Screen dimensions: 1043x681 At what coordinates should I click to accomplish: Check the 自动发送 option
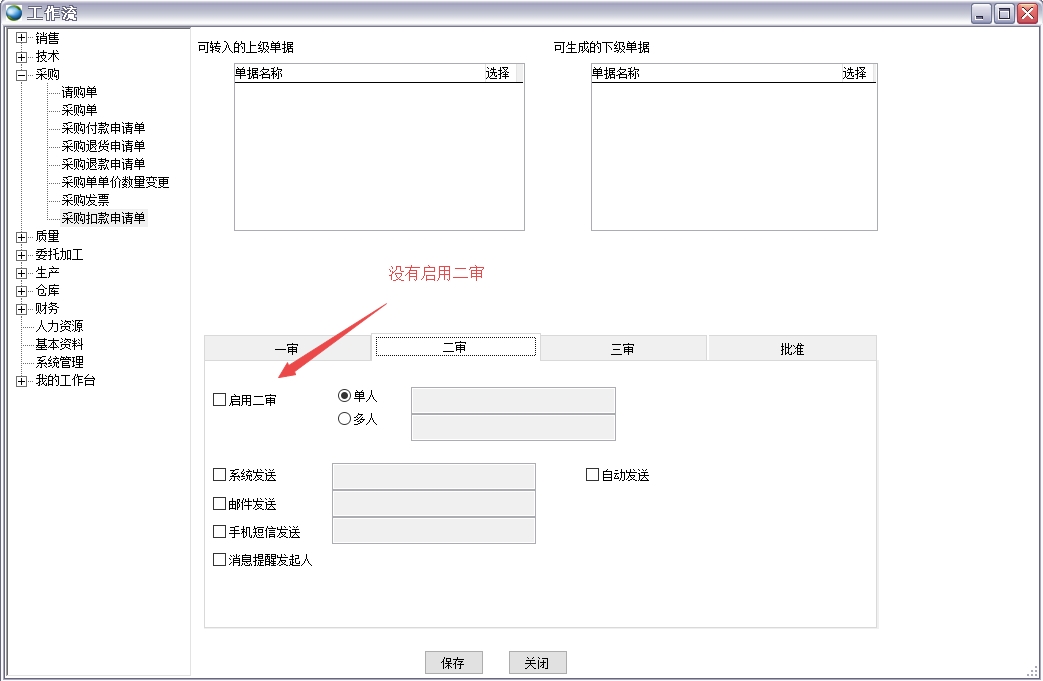point(592,475)
